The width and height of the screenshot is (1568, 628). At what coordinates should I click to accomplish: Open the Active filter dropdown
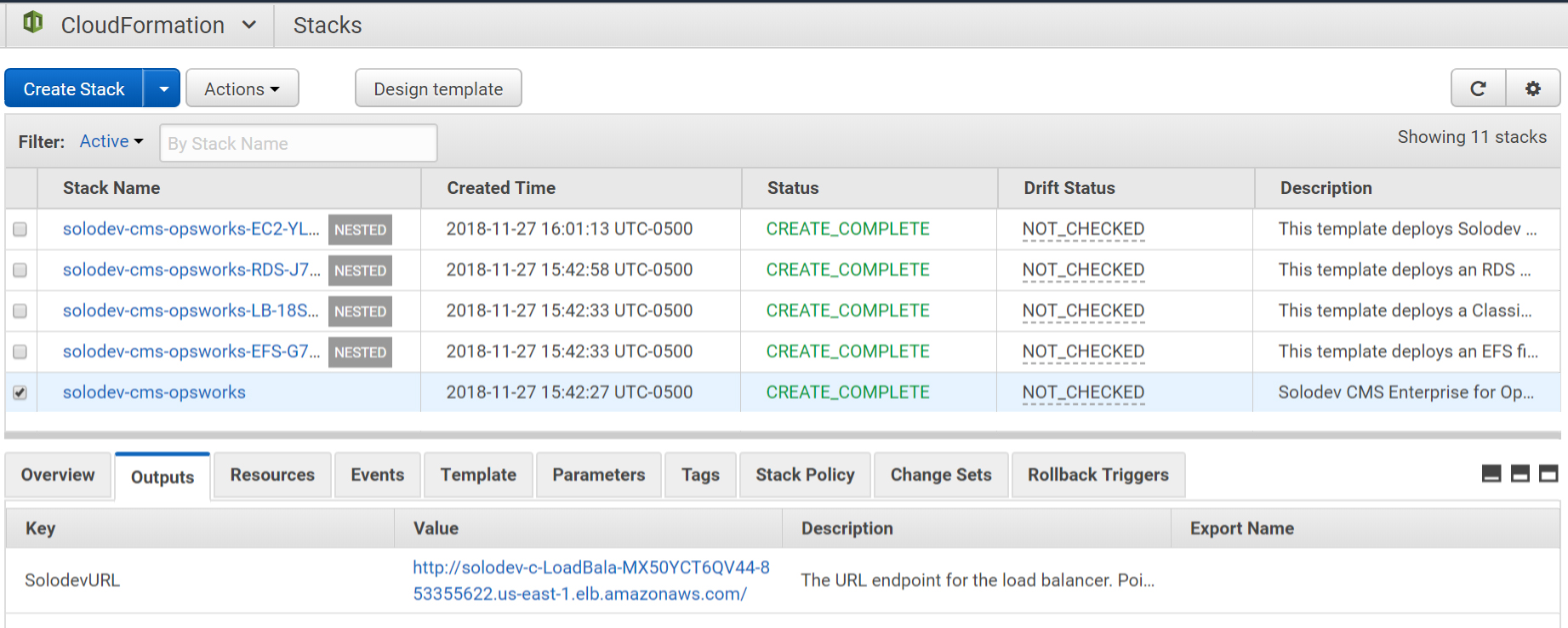click(x=111, y=141)
